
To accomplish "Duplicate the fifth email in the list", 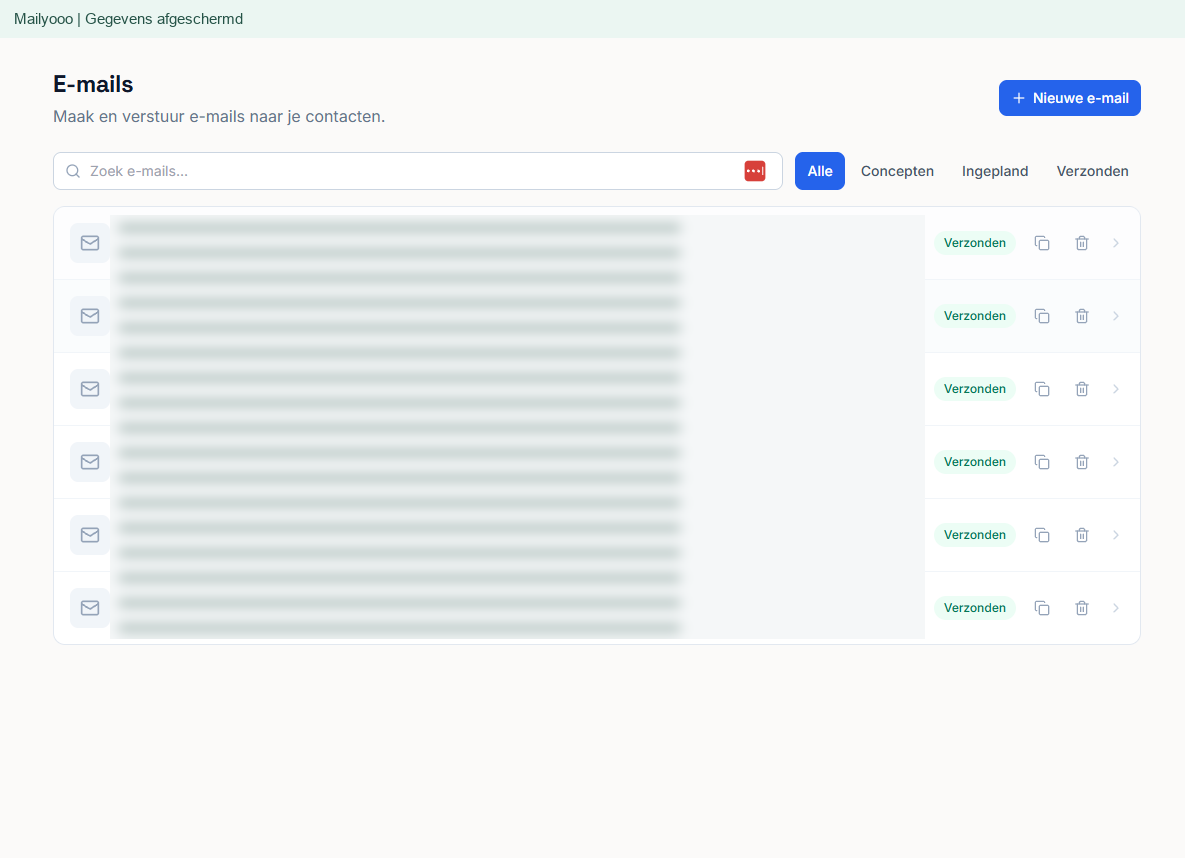I will 1041,535.
